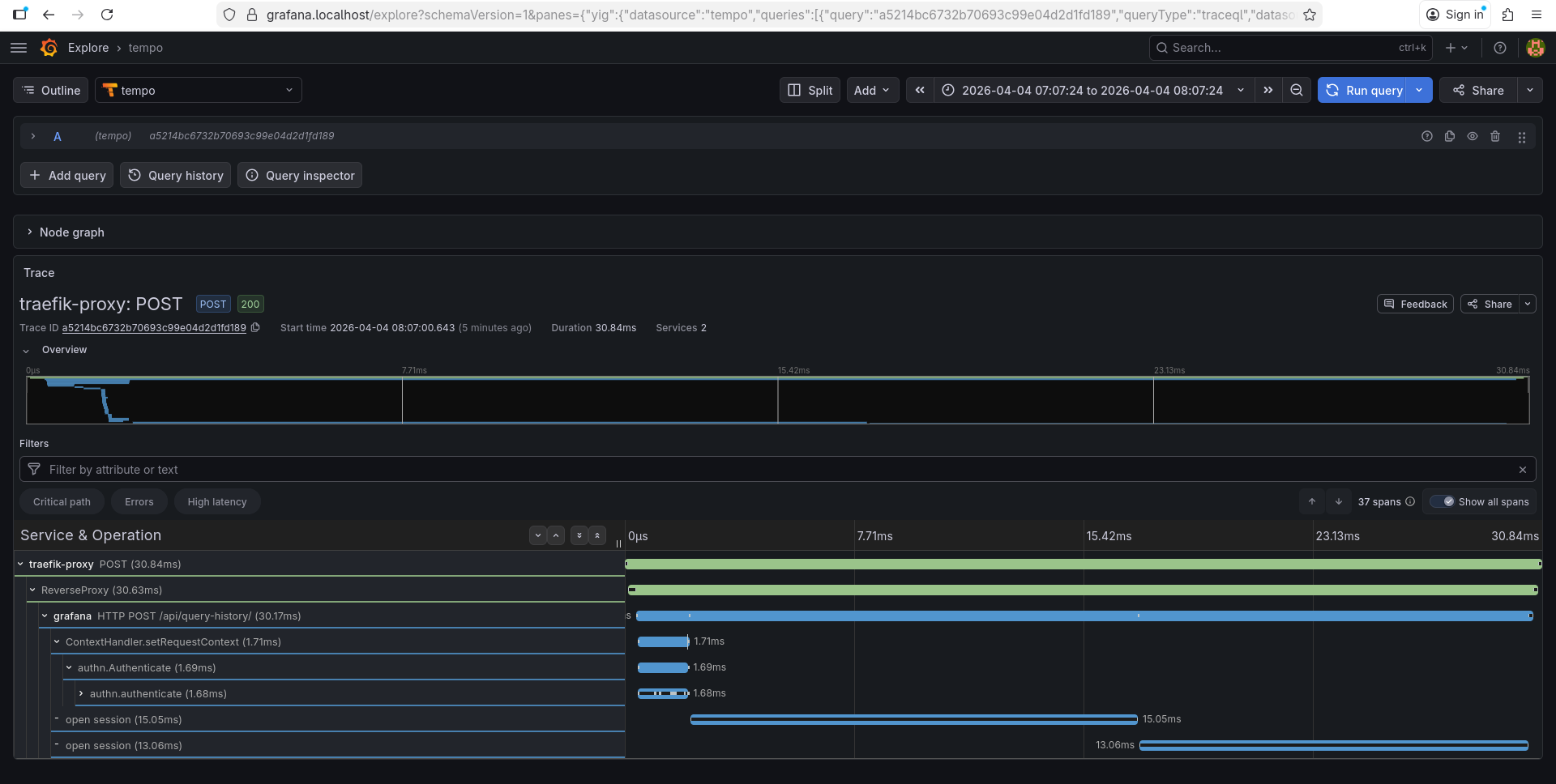The height and width of the screenshot is (784, 1556).
Task: Jump to previous matching span
Action: point(1312,501)
